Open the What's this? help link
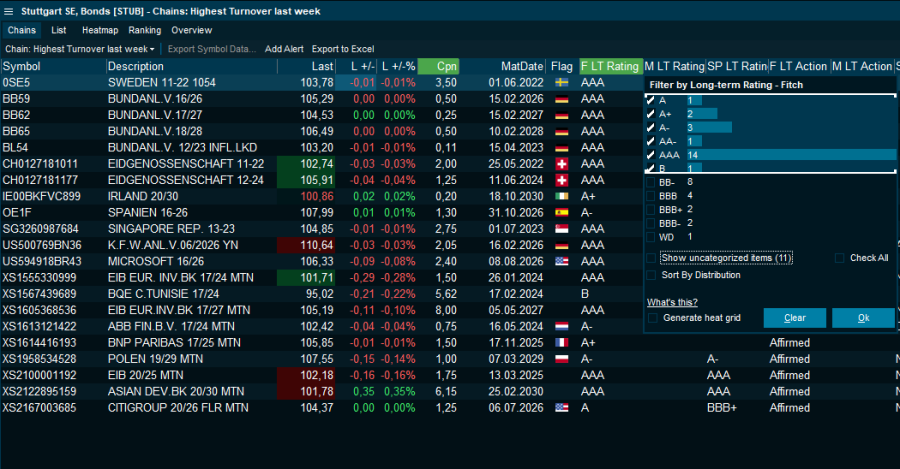The height and width of the screenshot is (469, 900). coord(672,302)
